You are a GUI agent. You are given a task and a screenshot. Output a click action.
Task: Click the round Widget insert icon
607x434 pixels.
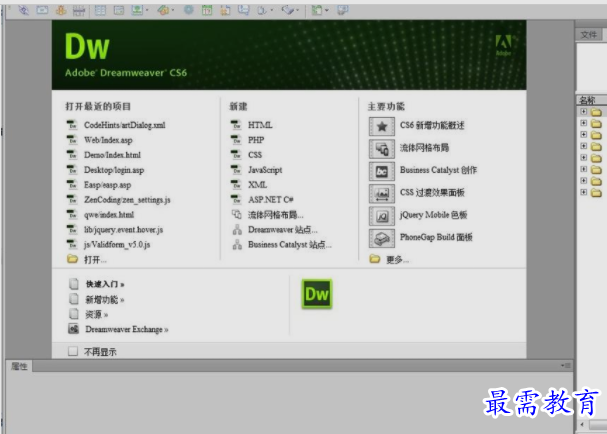189,10
